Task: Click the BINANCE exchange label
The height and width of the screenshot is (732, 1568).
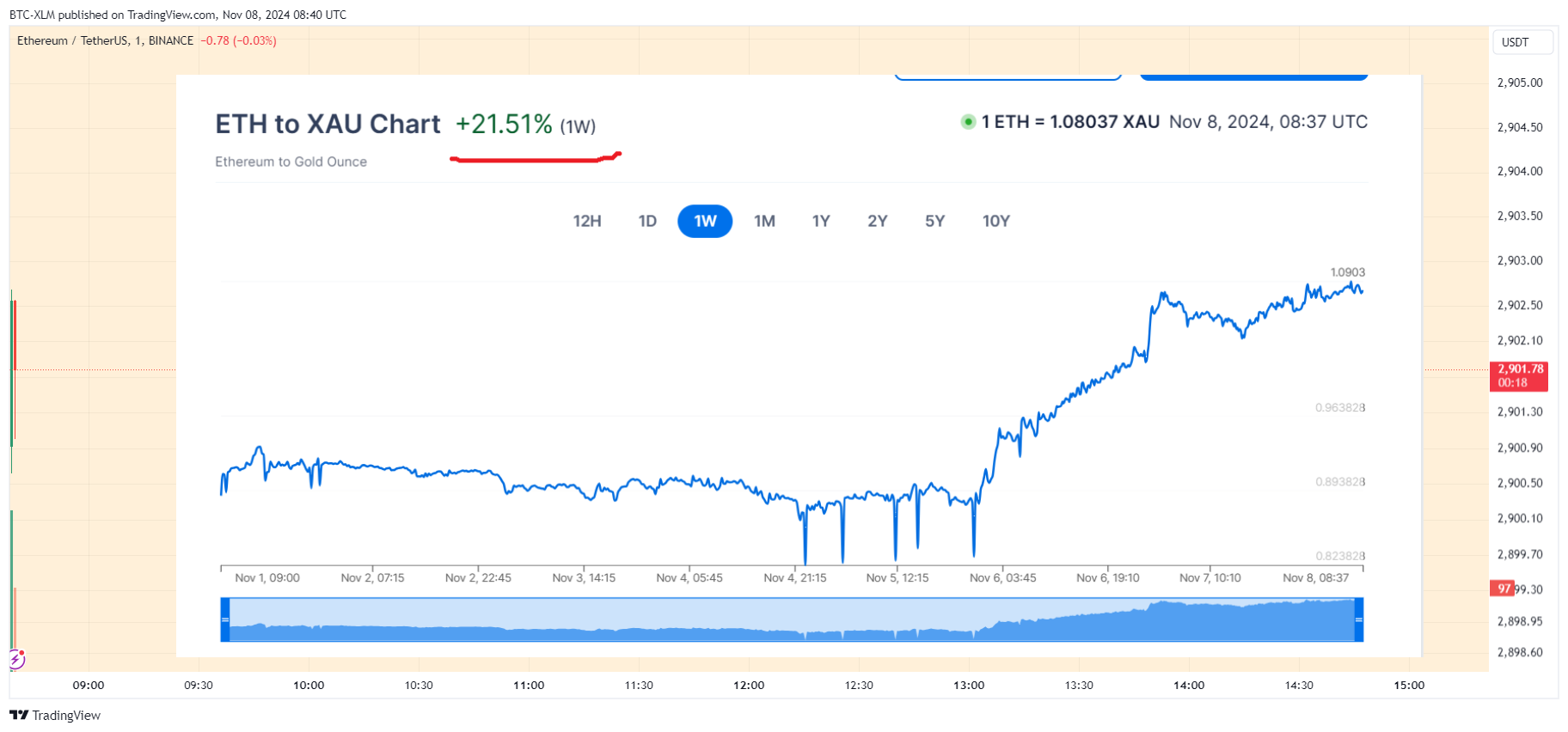Action: coord(171,40)
